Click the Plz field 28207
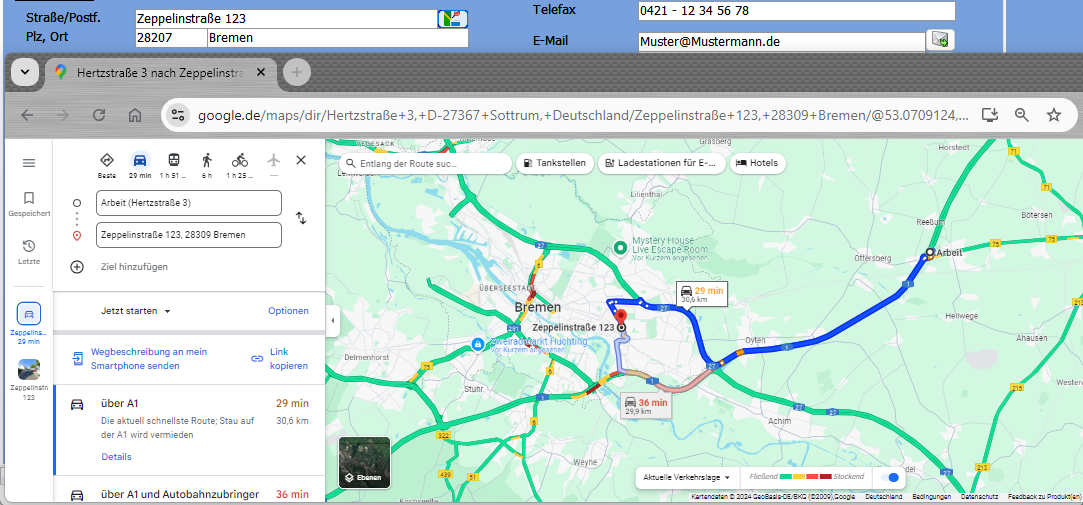Viewport: 1083px width, 505px height. click(171, 38)
